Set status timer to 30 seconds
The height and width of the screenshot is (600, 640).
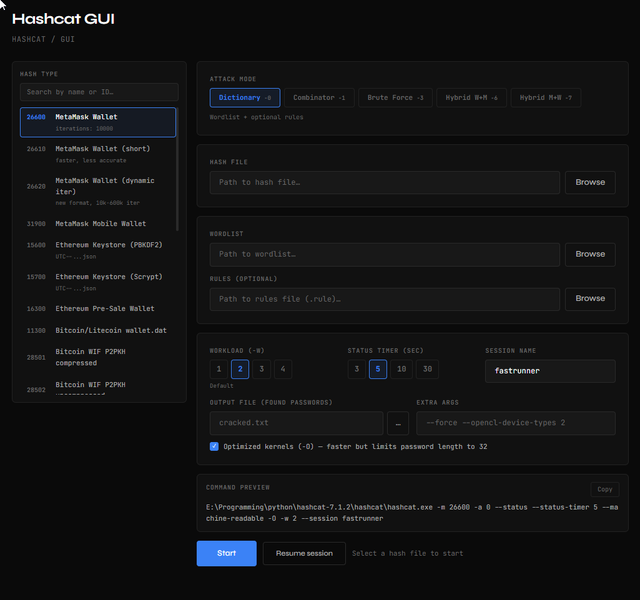[x=427, y=369]
